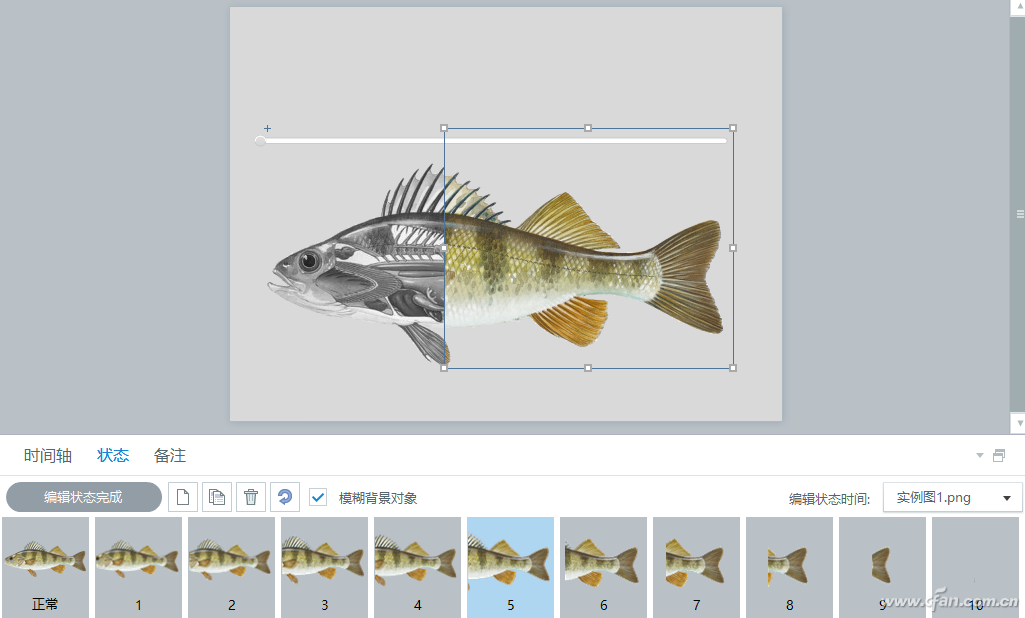Click the panel restore window icon
The image size is (1025, 618).
(x=998, y=456)
